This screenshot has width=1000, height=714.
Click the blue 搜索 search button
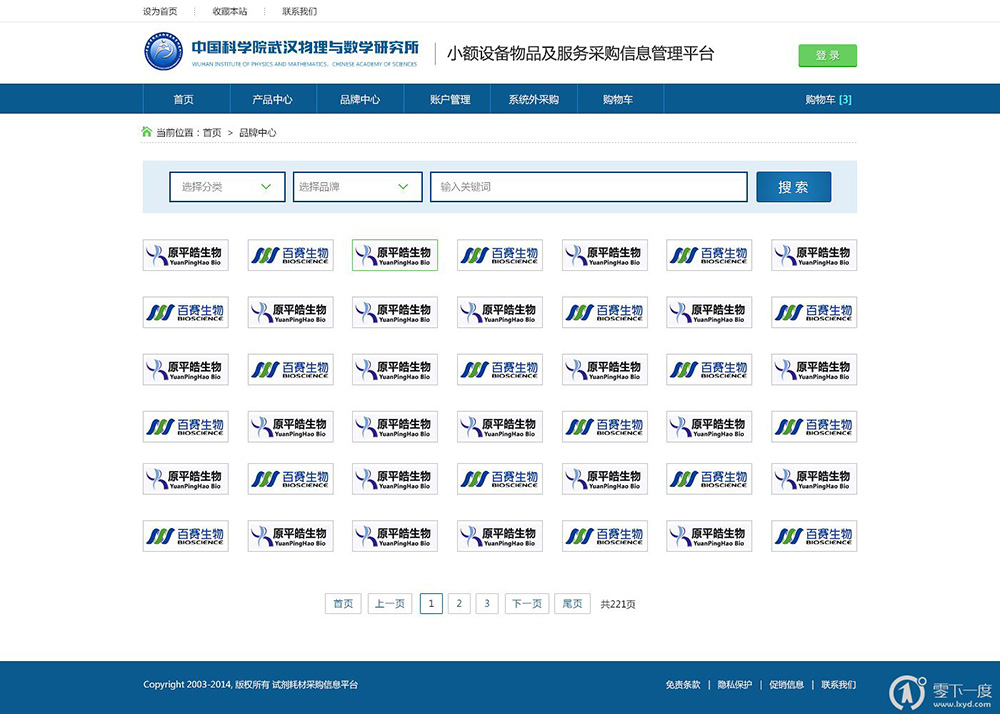(x=793, y=187)
